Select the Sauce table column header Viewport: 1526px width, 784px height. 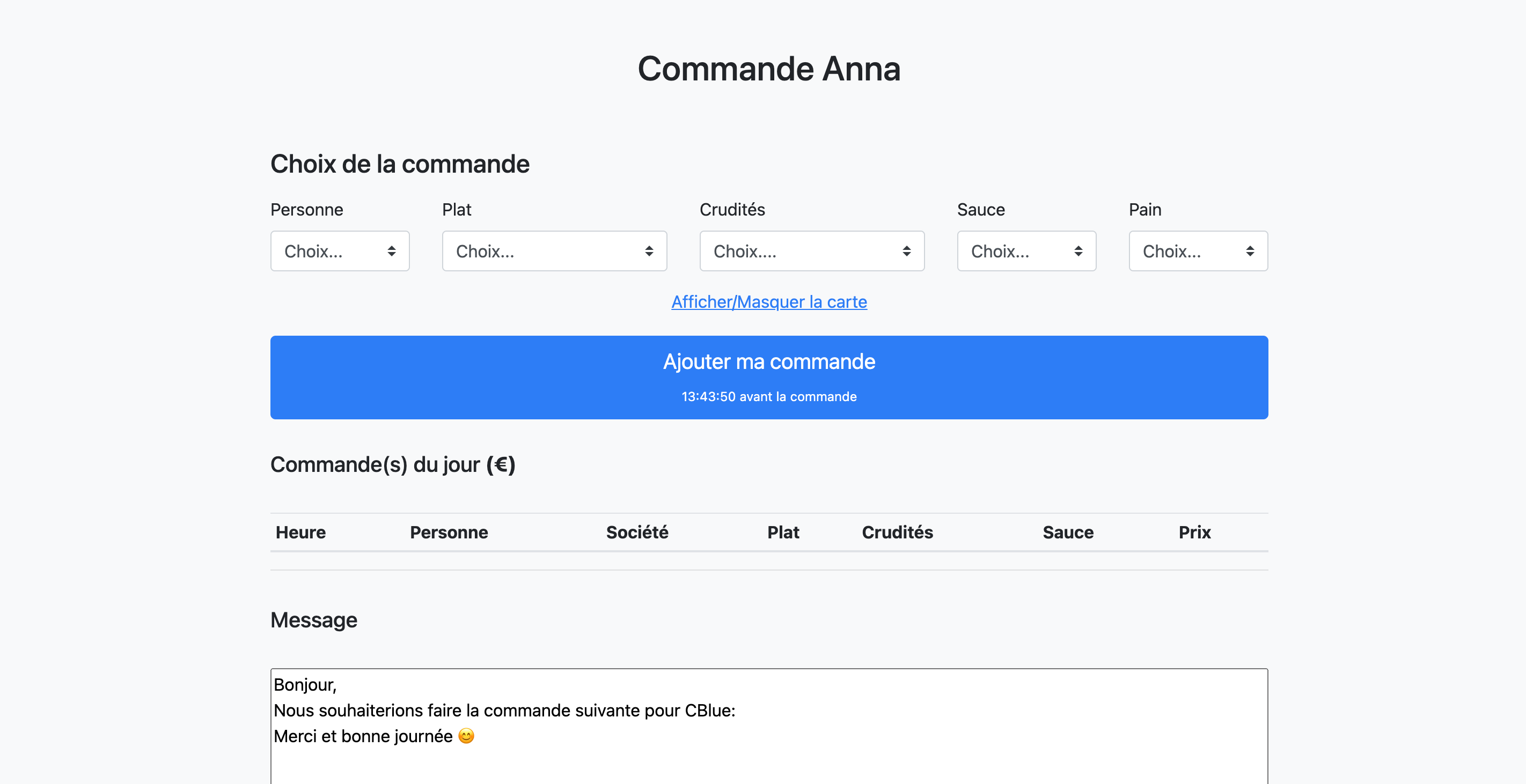(1067, 532)
